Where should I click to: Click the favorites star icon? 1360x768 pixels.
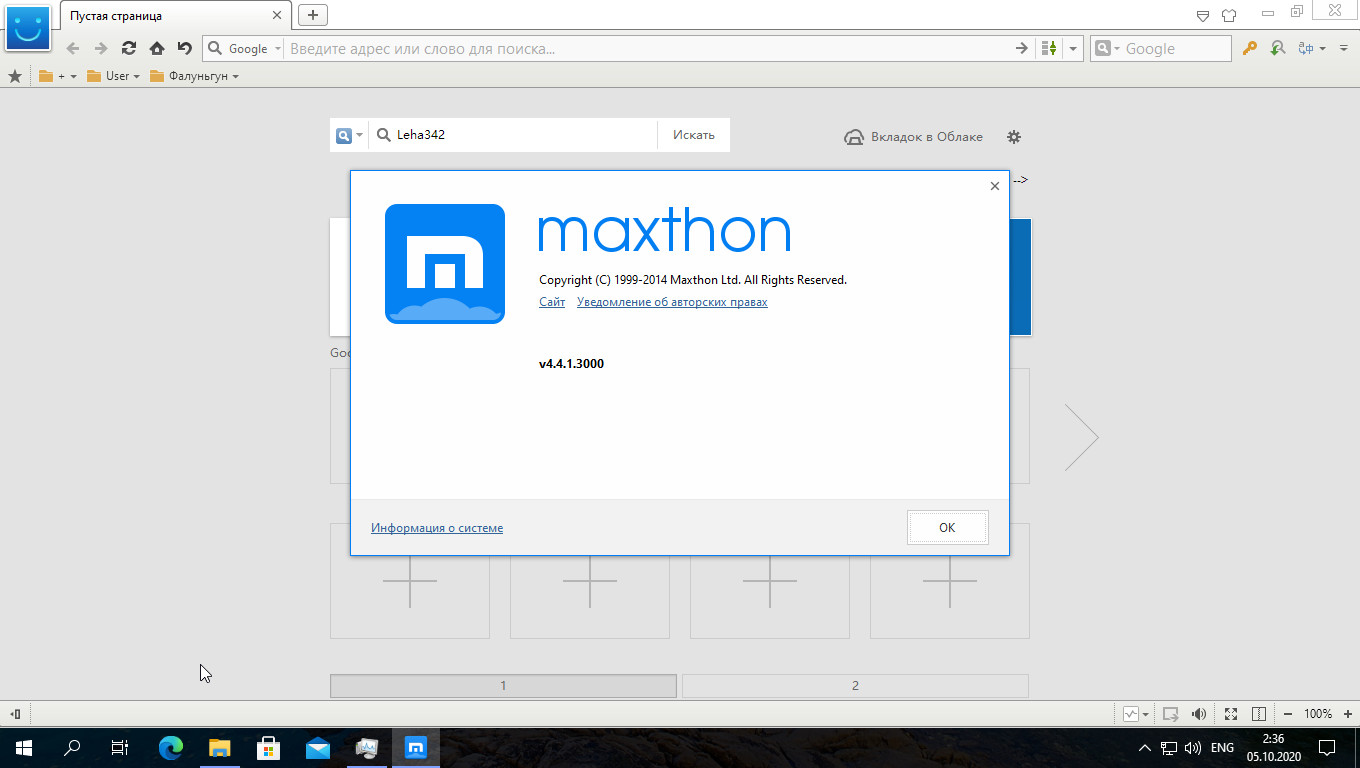(x=15, y=76)
